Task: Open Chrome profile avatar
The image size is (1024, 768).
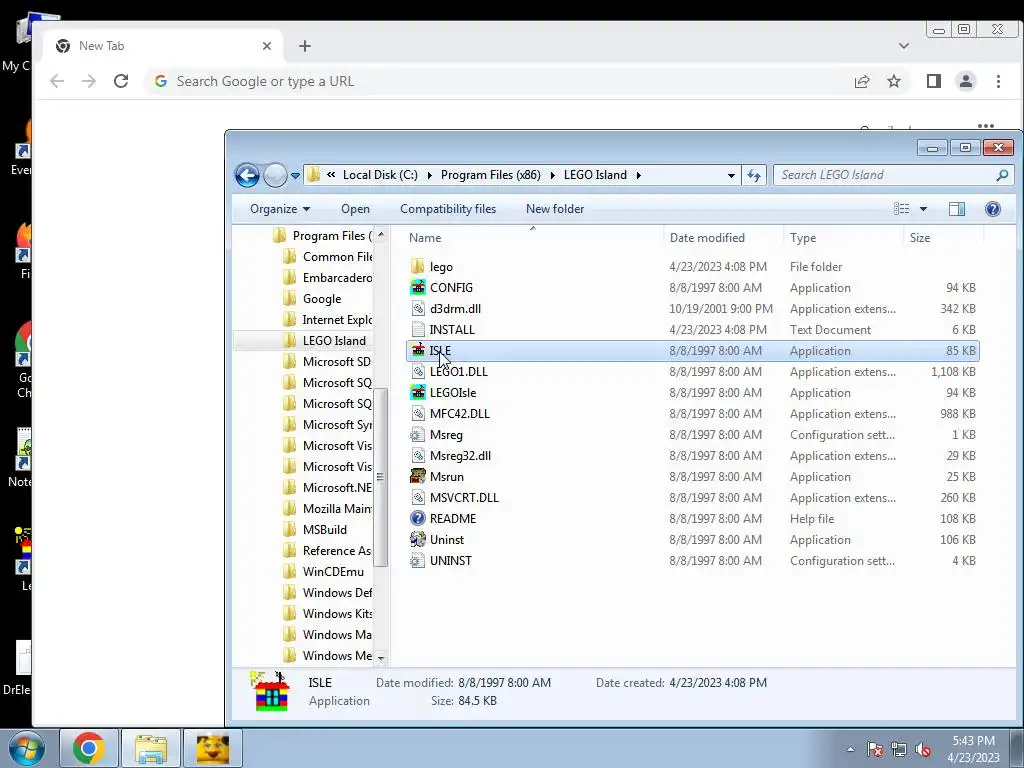Action: pyautogui.click(x=965, y=81)
